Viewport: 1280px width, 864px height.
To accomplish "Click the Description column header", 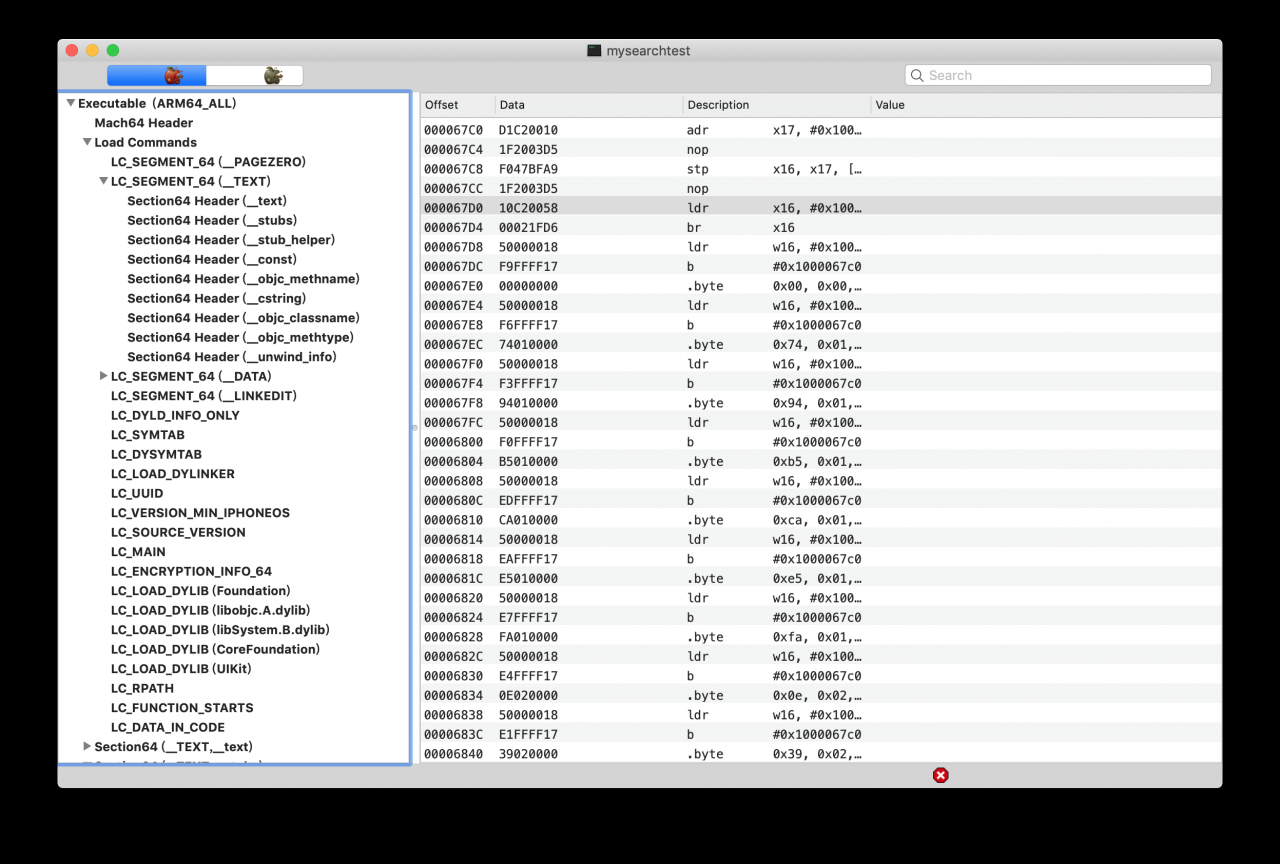I will click(776, 105).
